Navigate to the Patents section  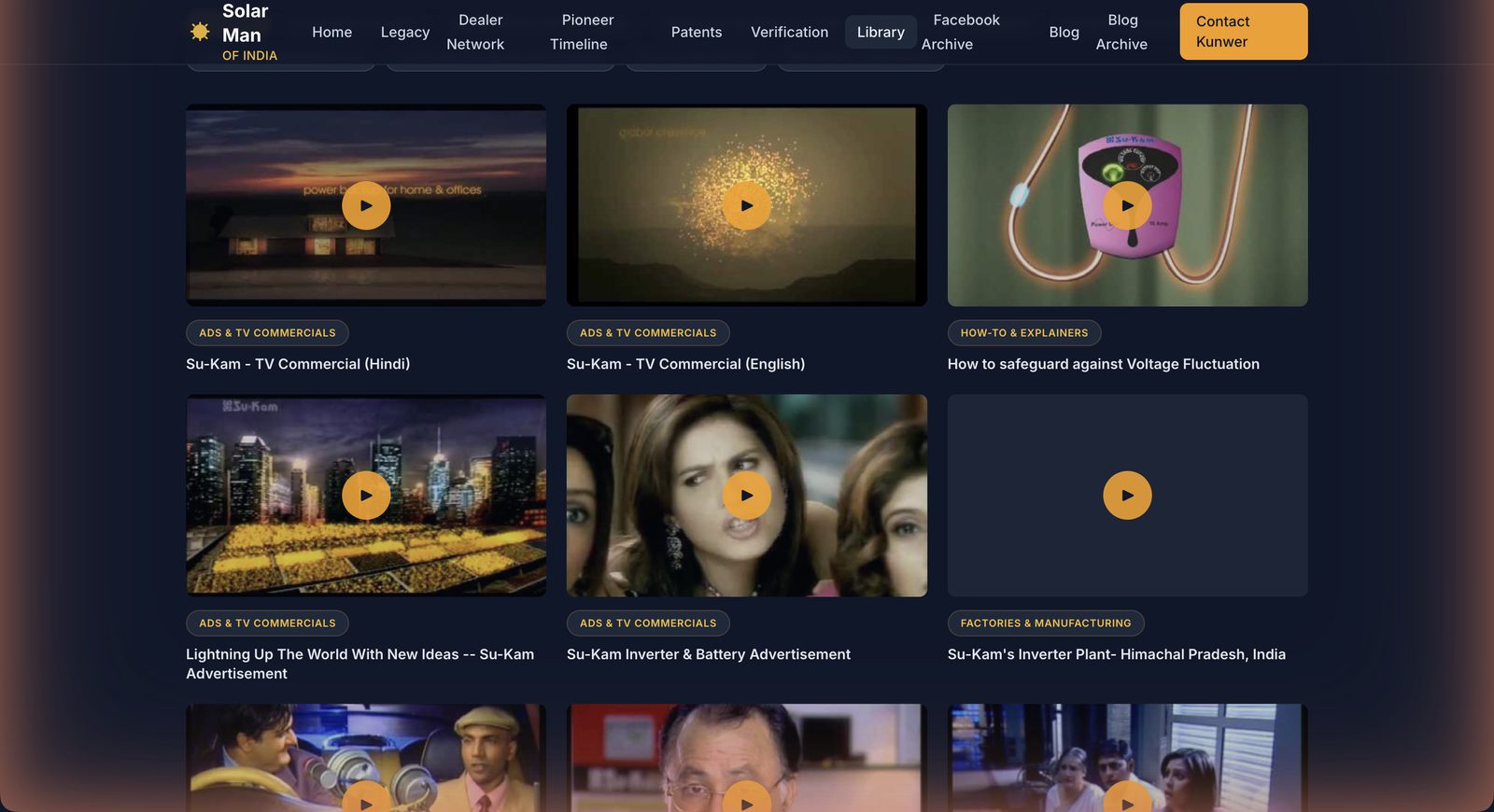coord(697,32)
